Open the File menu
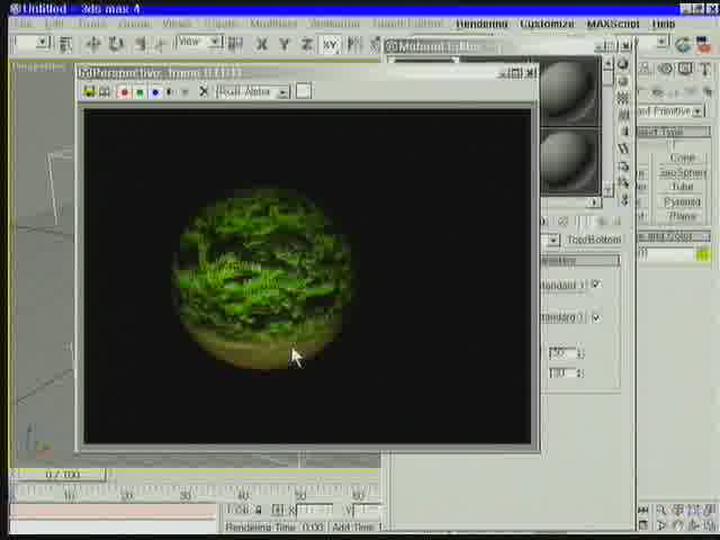 (x=22, y=23)
